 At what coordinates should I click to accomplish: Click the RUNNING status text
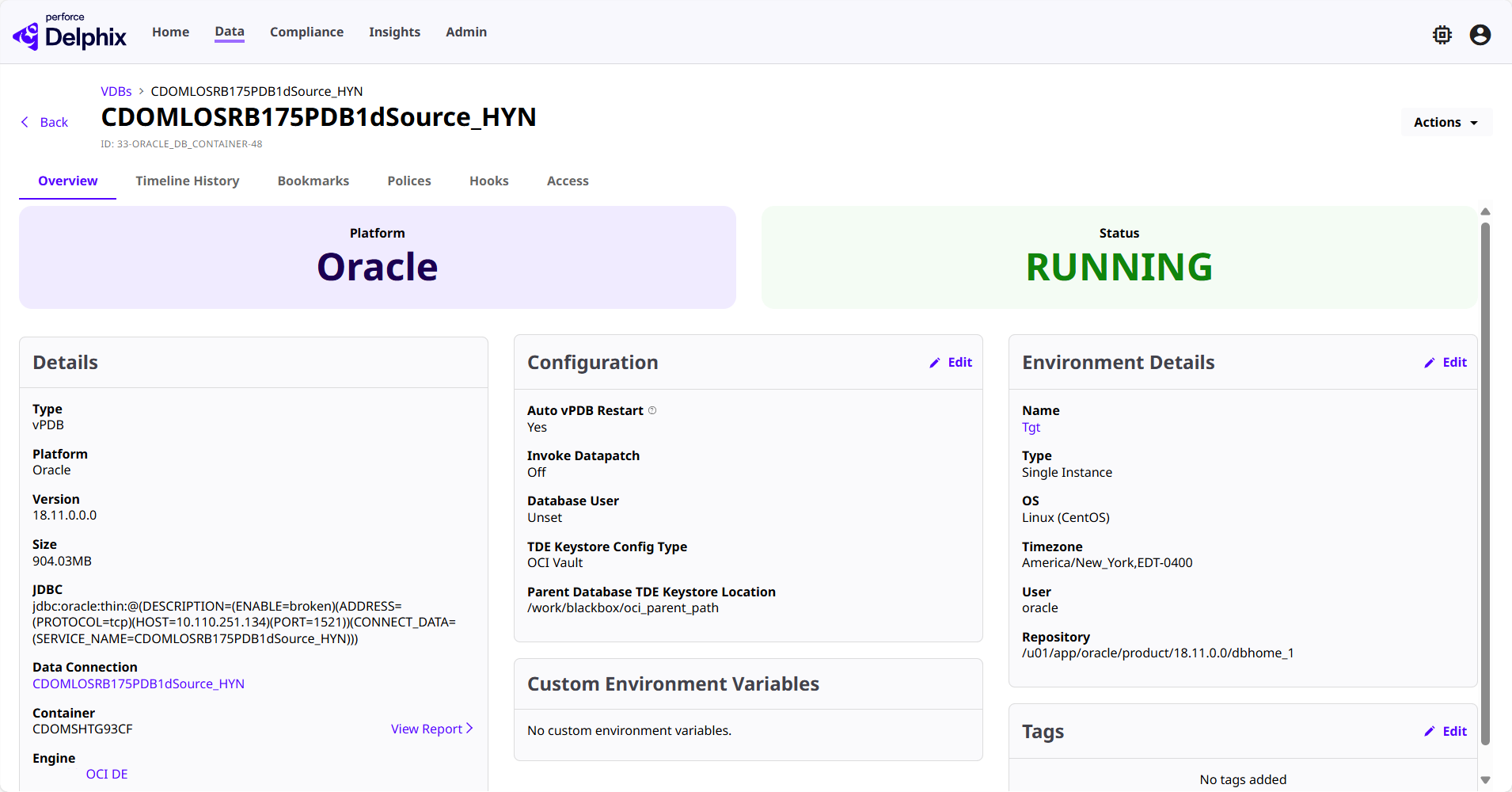click(1119, 267)
